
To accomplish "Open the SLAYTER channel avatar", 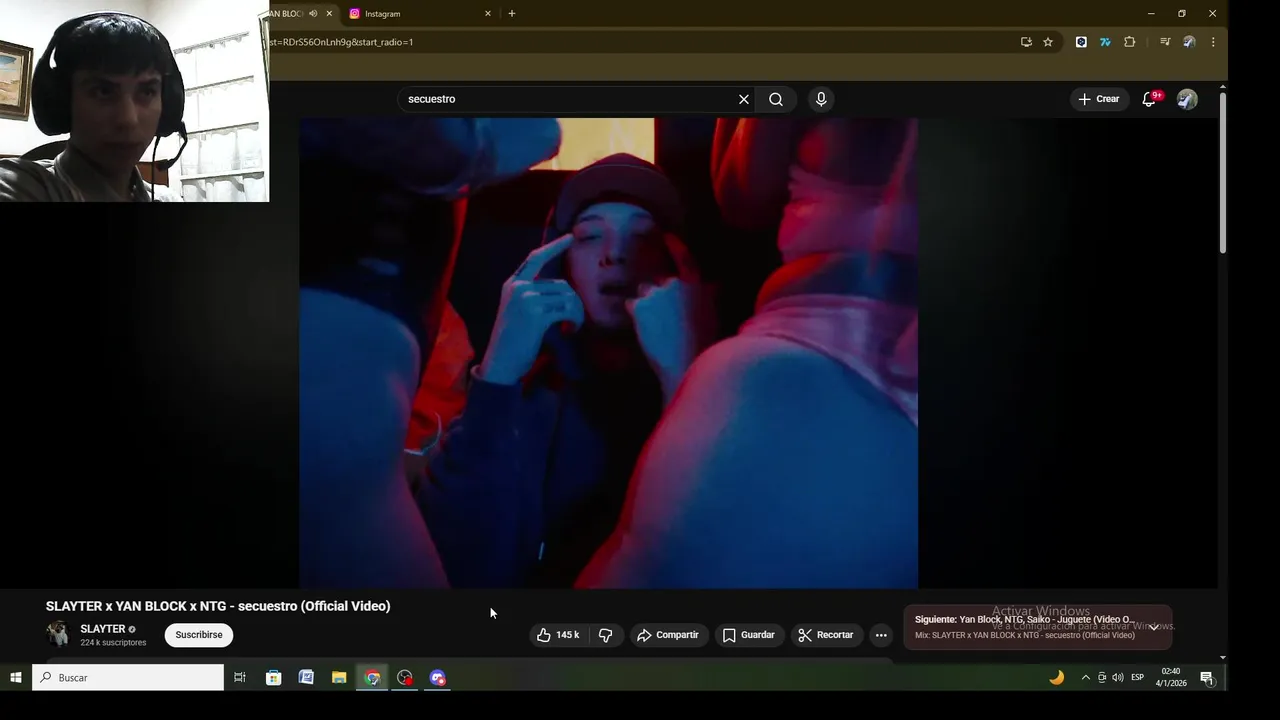I will (x=58, y=634).
